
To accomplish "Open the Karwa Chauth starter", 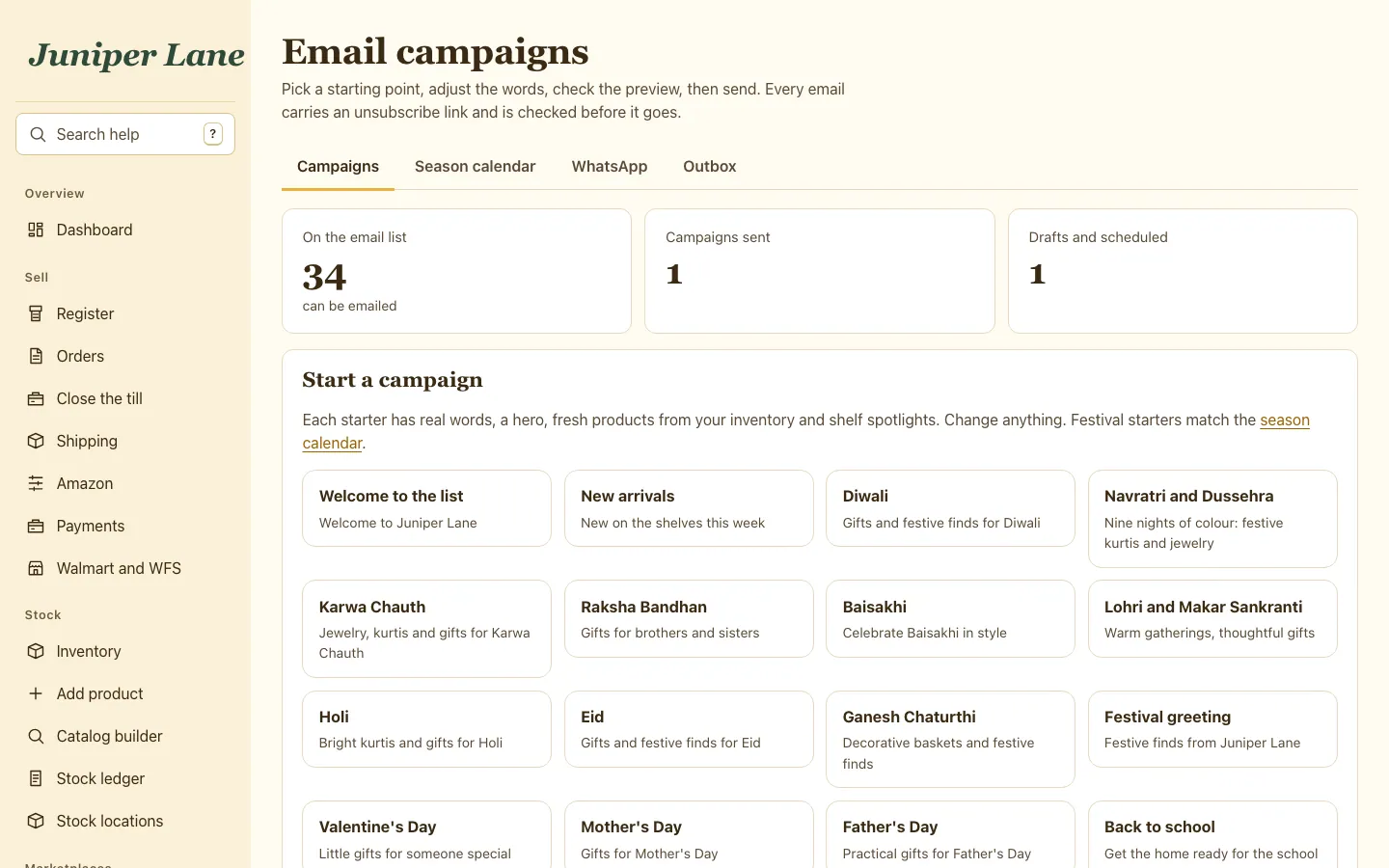I will click(426, 629).
